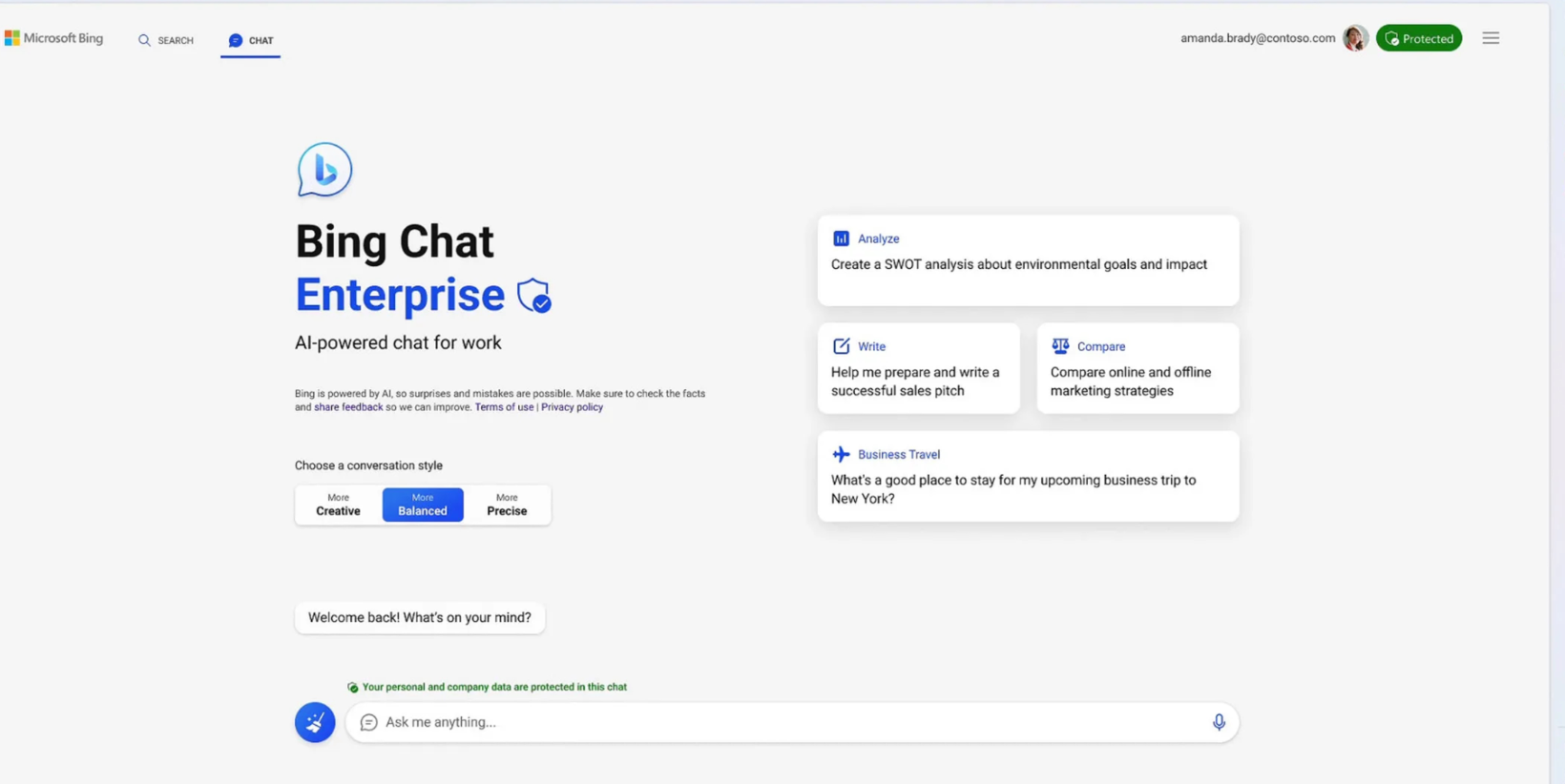1565x784 pixels.
Task: Select the Chat tab
Action: tap(251, 40)
